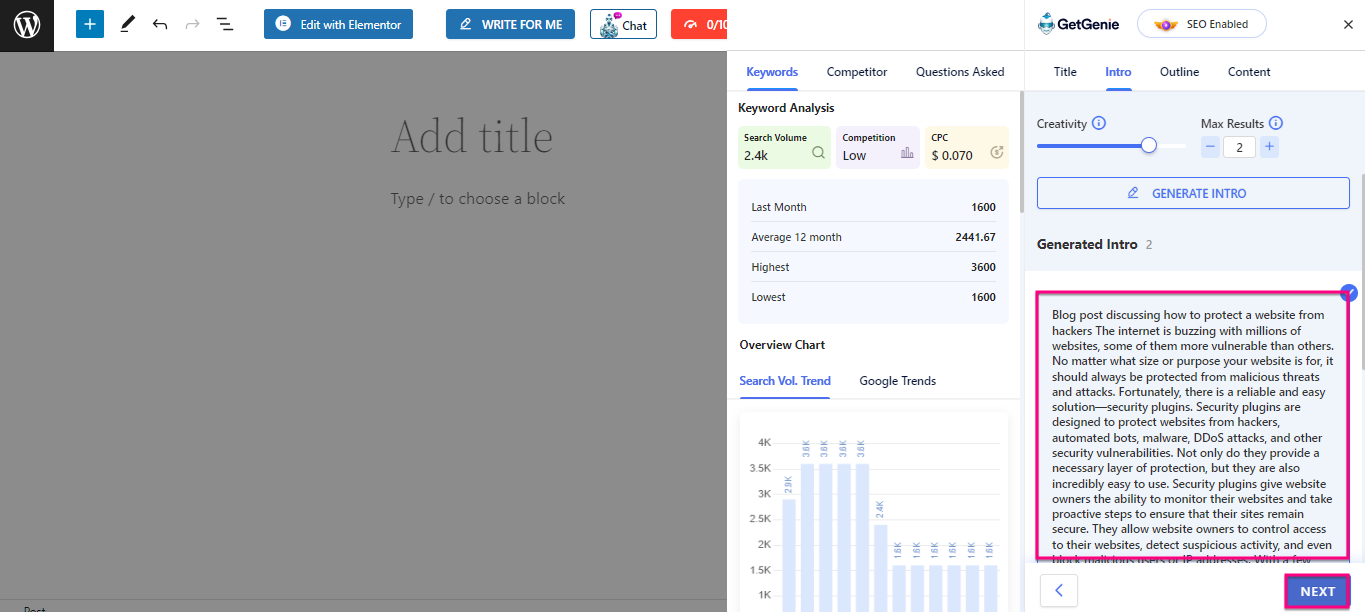Click the Generated Intro heading
The width and height of the screenshot is (1365, 612).
(1087, 244)
